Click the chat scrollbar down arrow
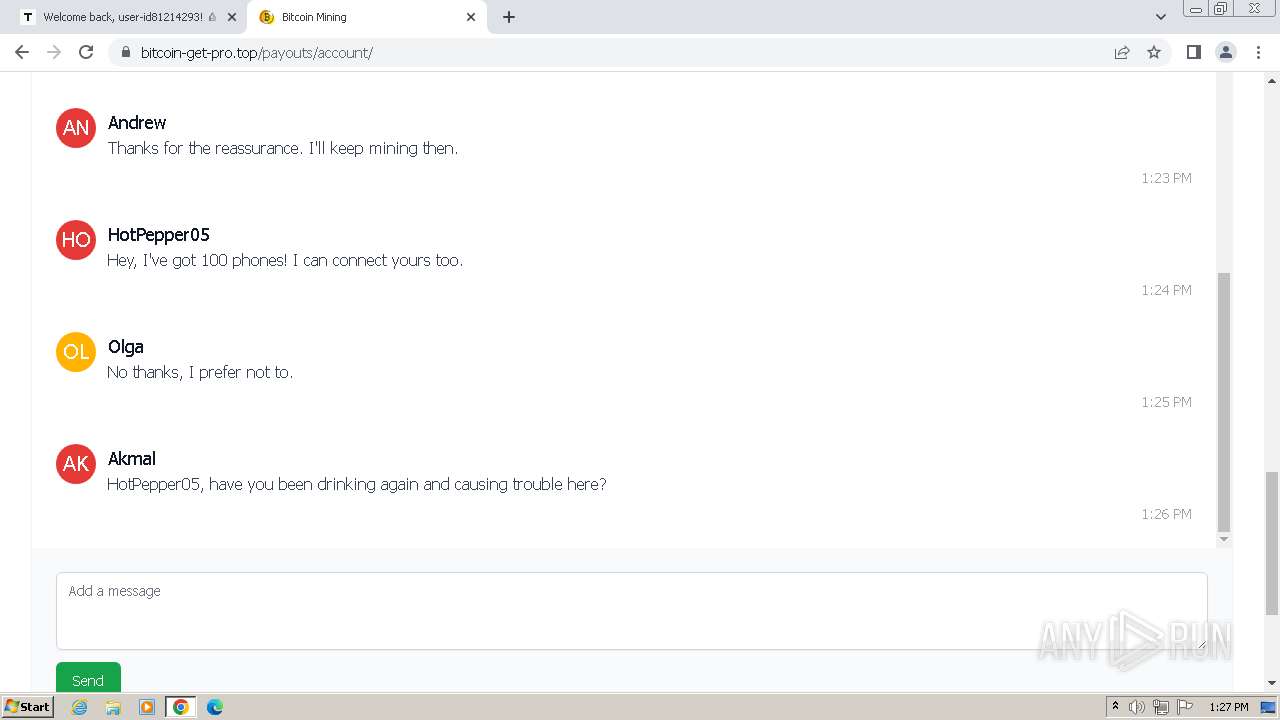This screenshot has height=720, width=1280. point(1224,540)
